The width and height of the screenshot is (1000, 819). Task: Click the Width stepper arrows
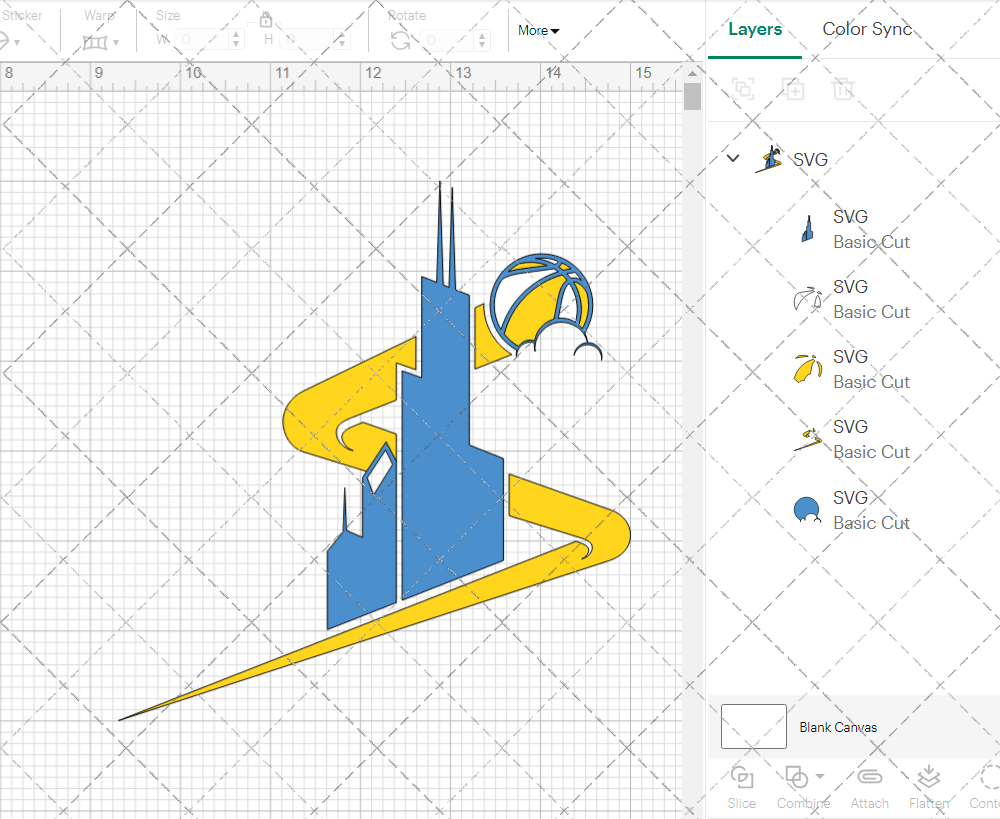pos(236,40)
